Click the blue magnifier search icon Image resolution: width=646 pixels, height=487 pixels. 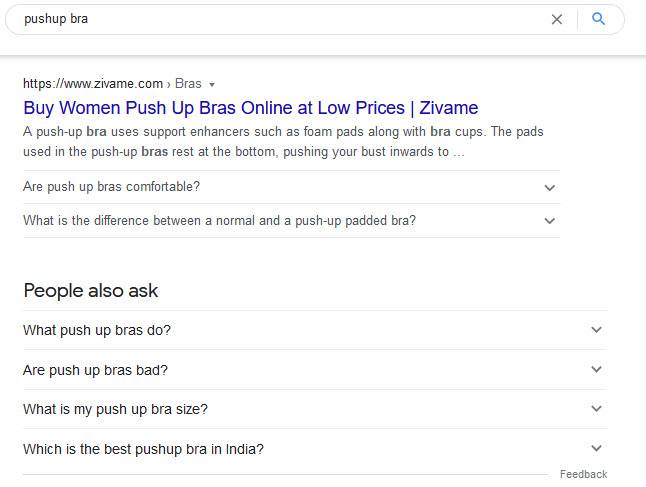click(x=598, y=19)
